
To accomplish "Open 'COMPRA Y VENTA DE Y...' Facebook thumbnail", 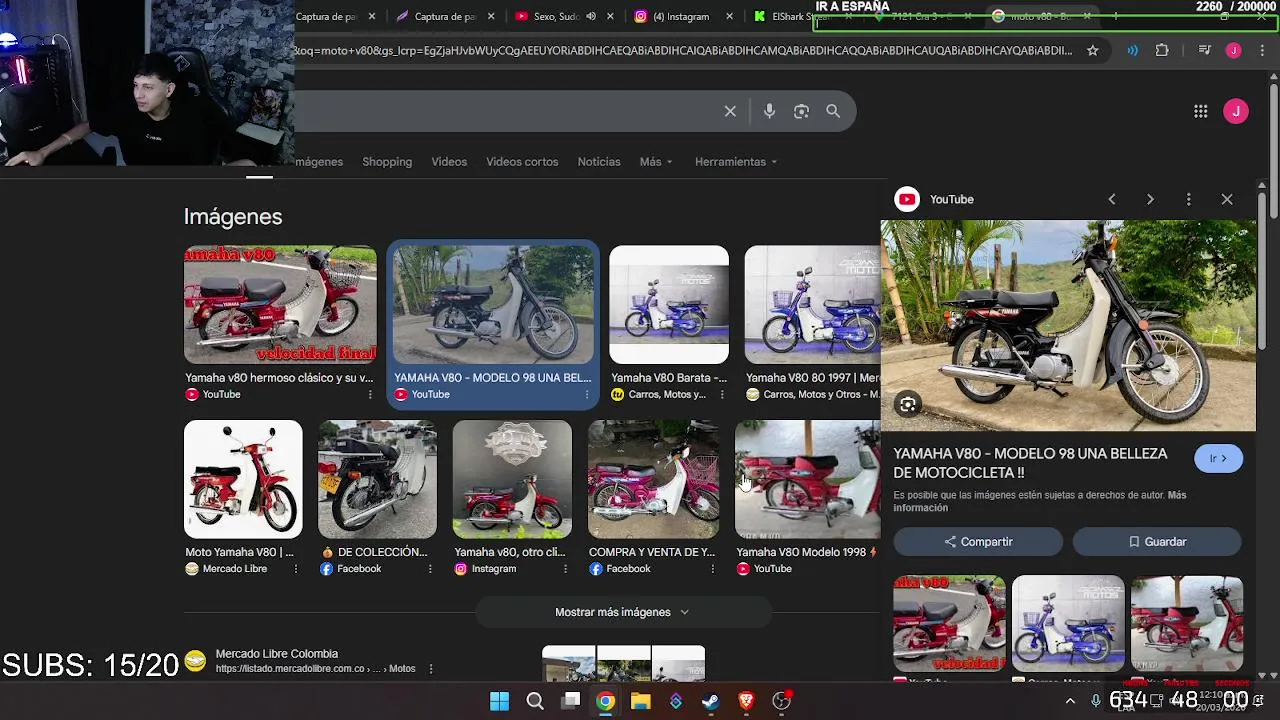I will [653, 479].
